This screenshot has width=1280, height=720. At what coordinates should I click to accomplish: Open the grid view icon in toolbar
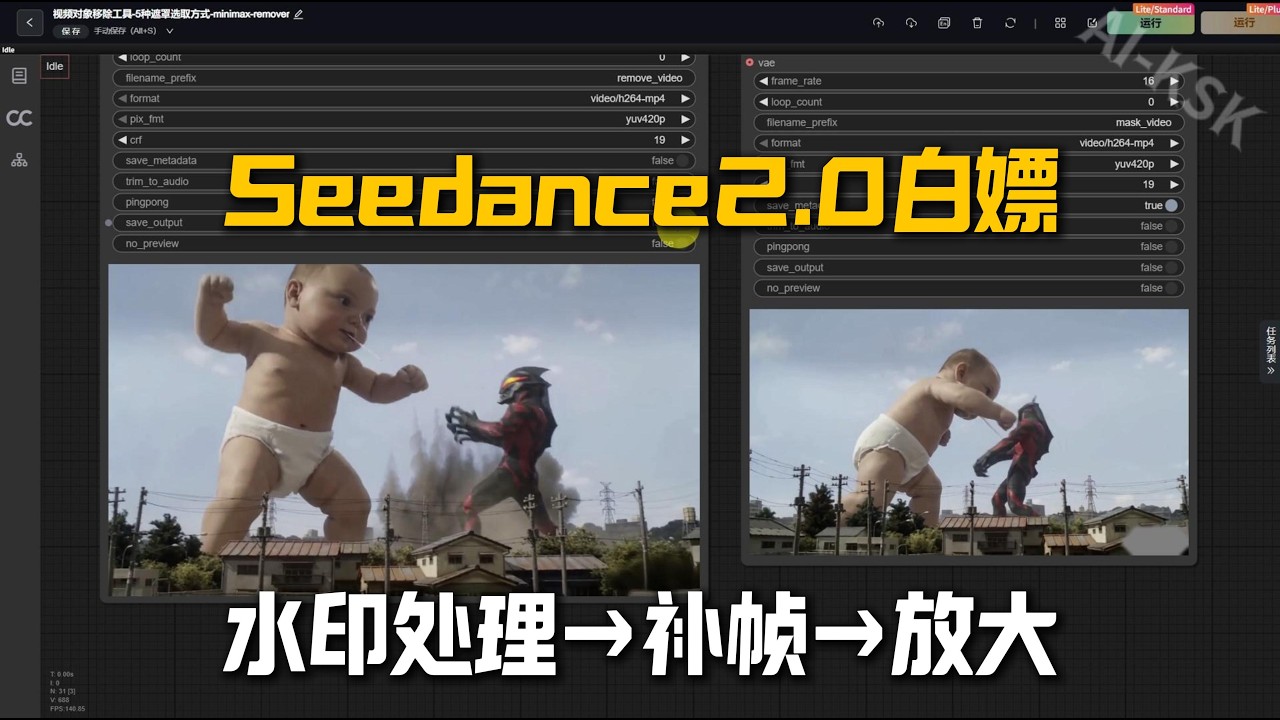(1060, 23)
